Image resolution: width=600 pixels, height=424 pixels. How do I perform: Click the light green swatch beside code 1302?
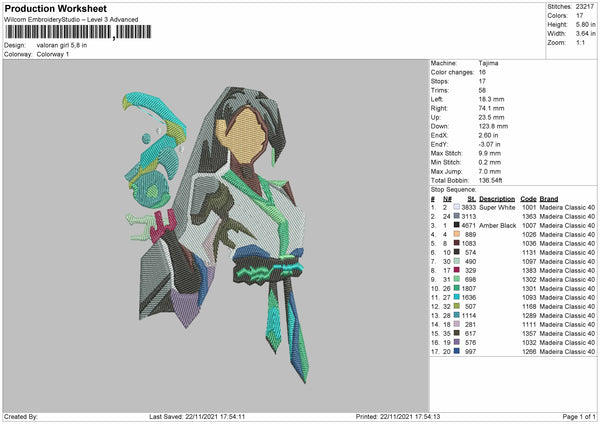point(457,279)
